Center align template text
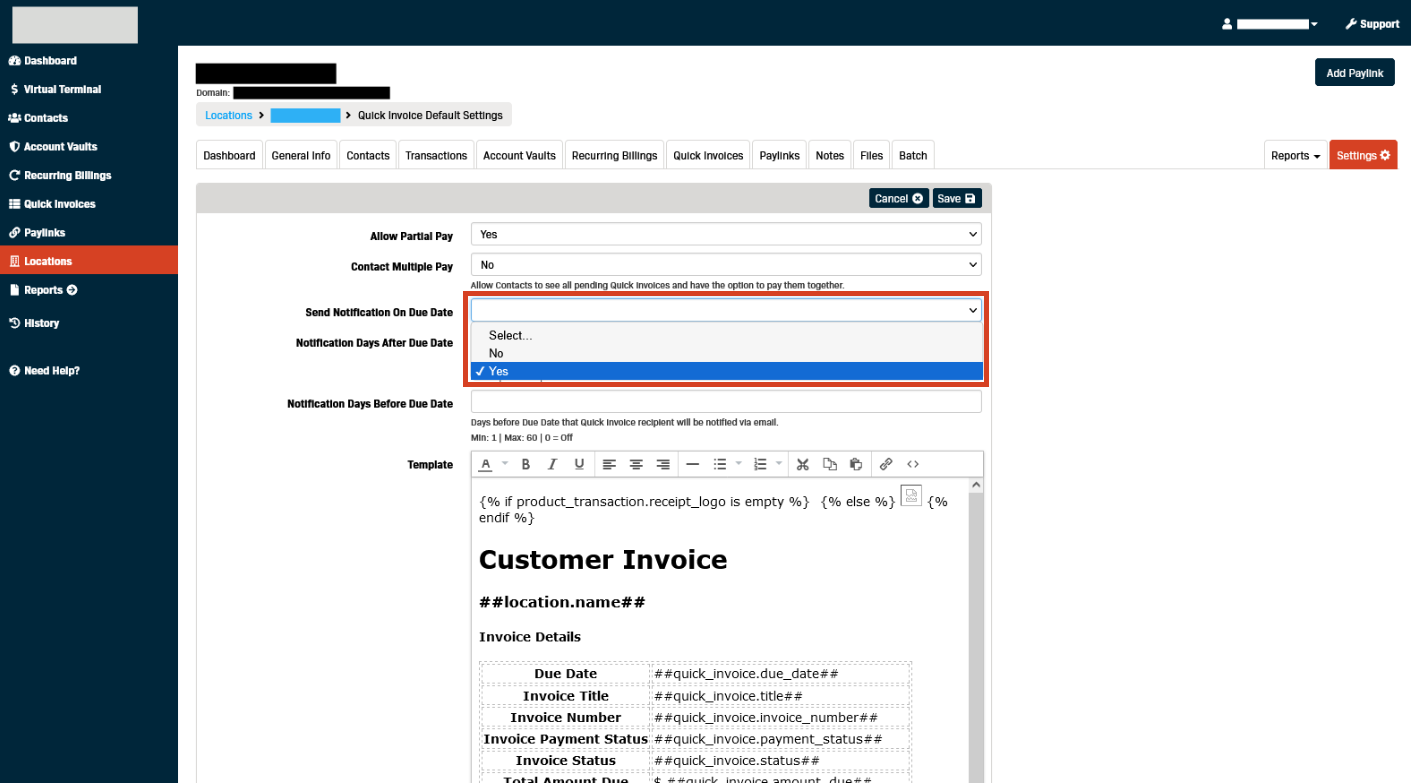 [x=636, y=464]
